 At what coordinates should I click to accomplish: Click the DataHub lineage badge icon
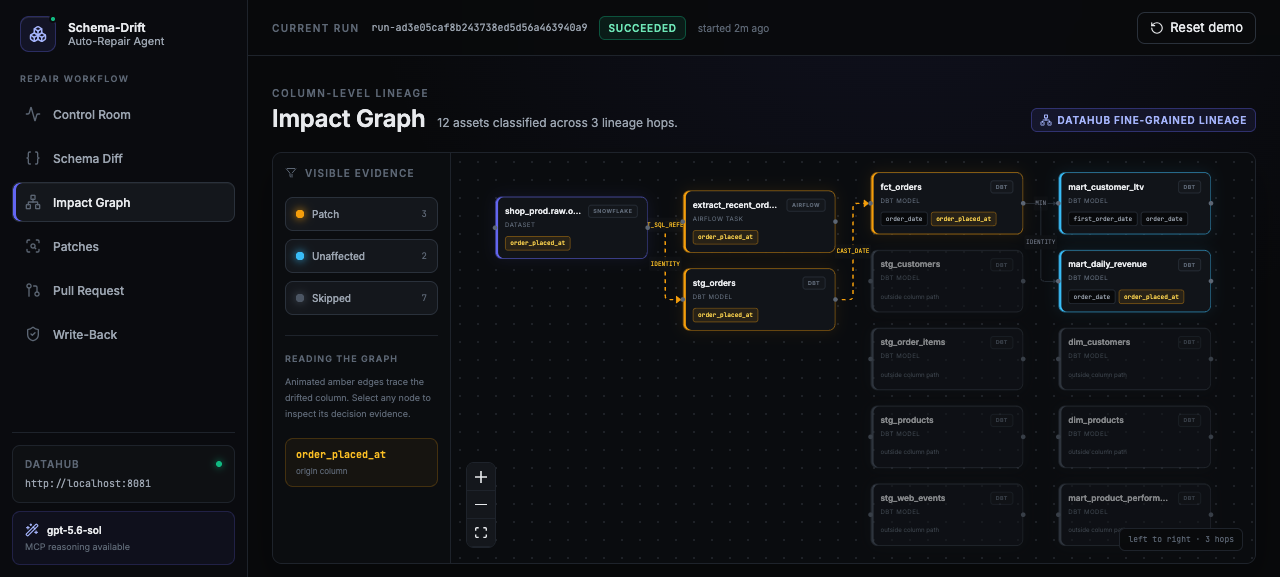1046,120
